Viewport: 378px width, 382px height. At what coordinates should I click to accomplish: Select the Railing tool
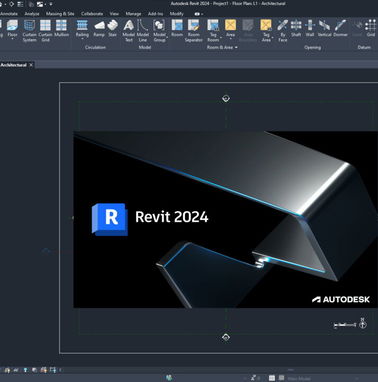point(82,28)
